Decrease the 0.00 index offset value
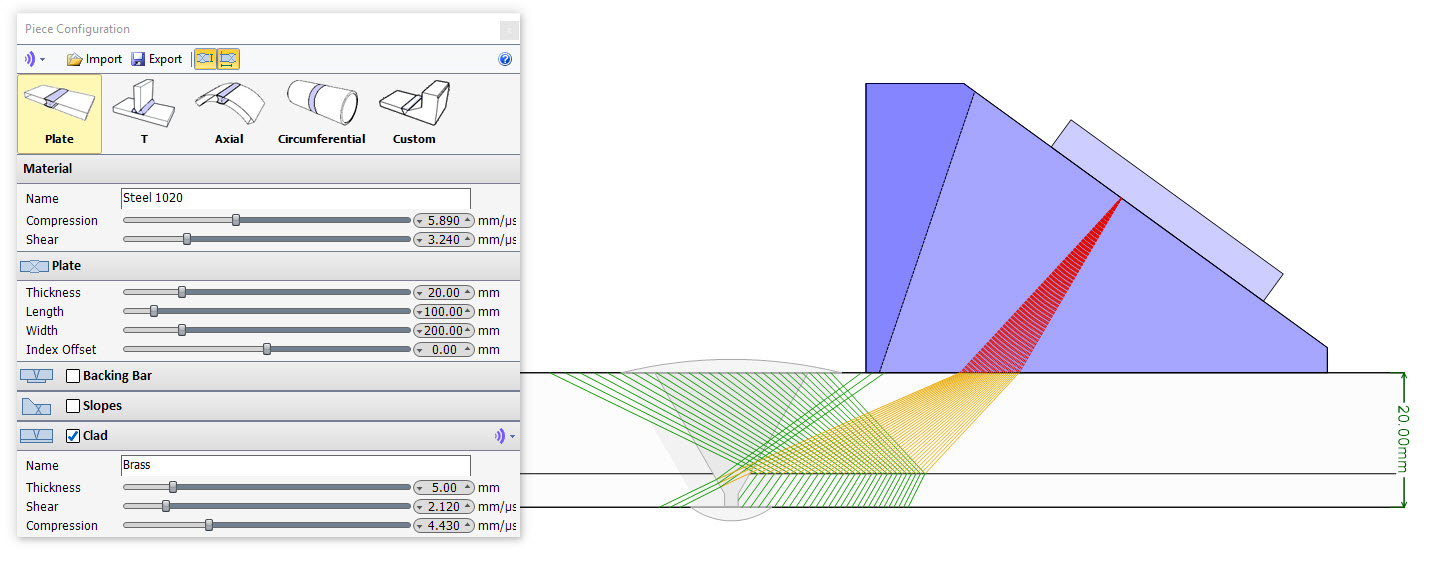The width and height of the screenshot is (1452, 565). tap(421, 349)
